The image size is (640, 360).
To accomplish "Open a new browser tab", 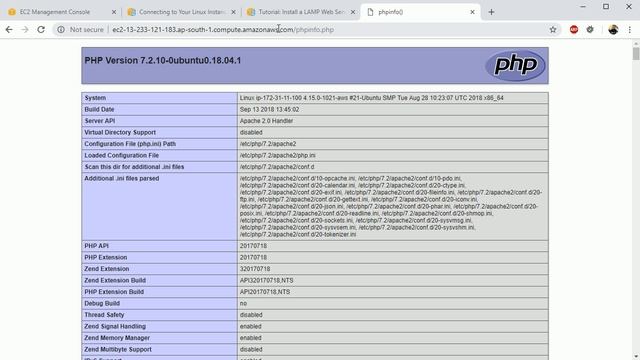I will 491,12.
